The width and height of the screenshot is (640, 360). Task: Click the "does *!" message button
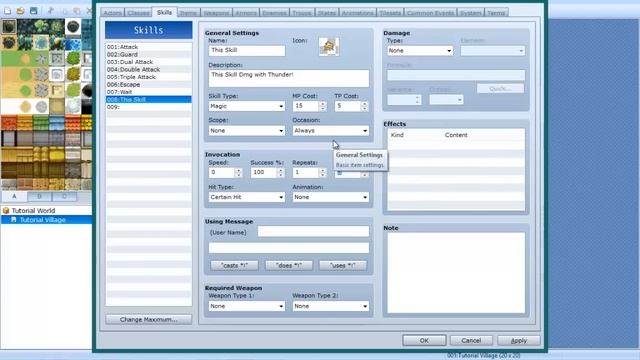coord(289,265)
